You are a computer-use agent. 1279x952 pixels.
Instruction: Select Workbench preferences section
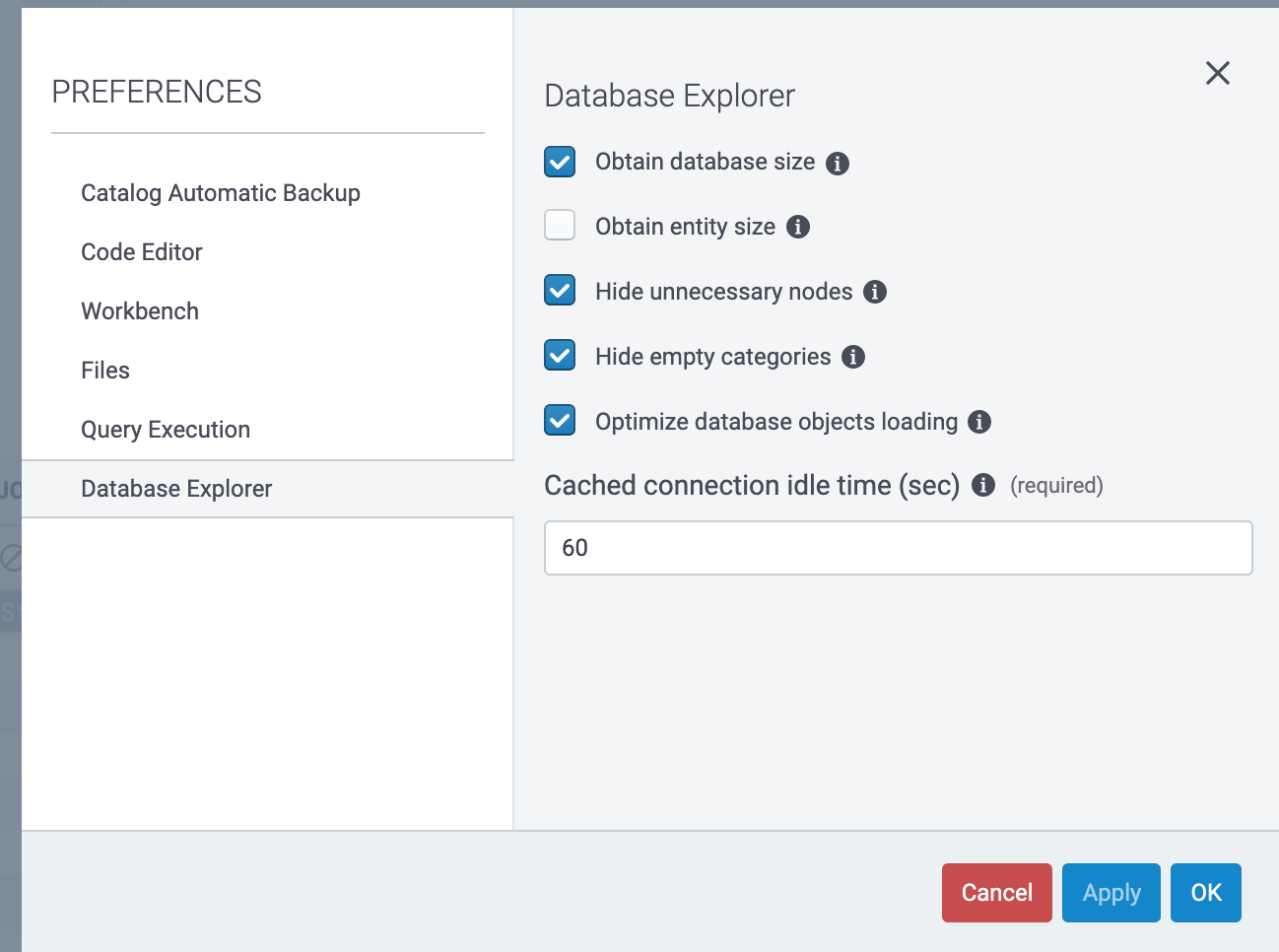point(140,311)
